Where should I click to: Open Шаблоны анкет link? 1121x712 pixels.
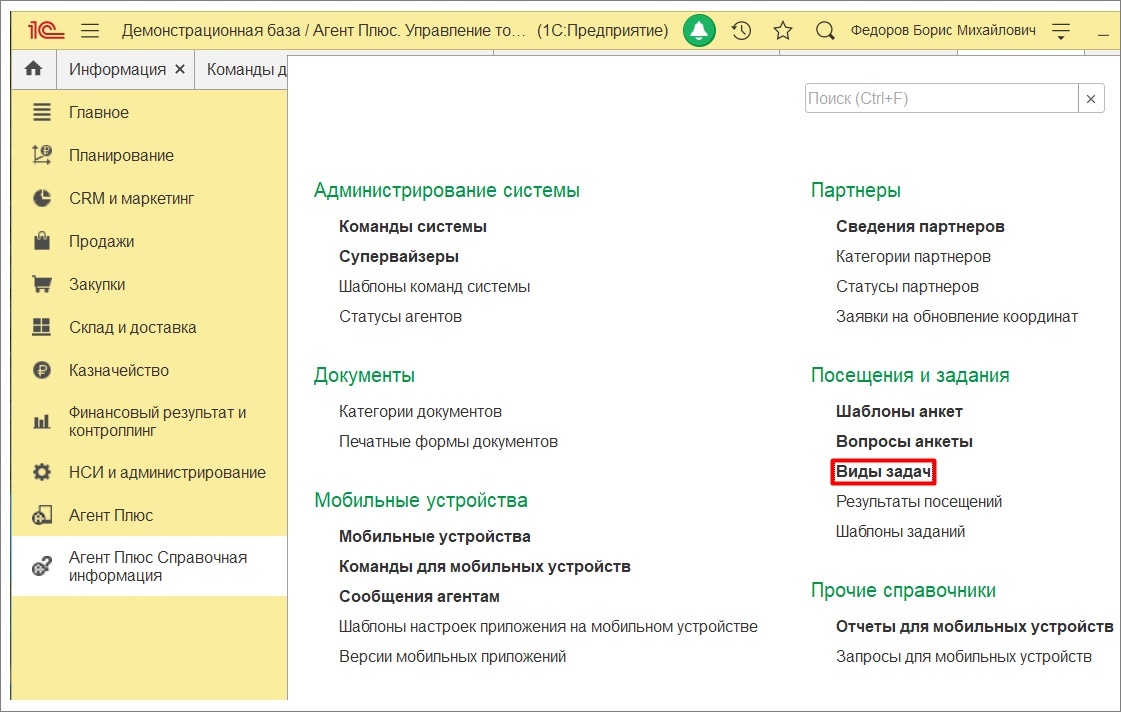[899, 412]
